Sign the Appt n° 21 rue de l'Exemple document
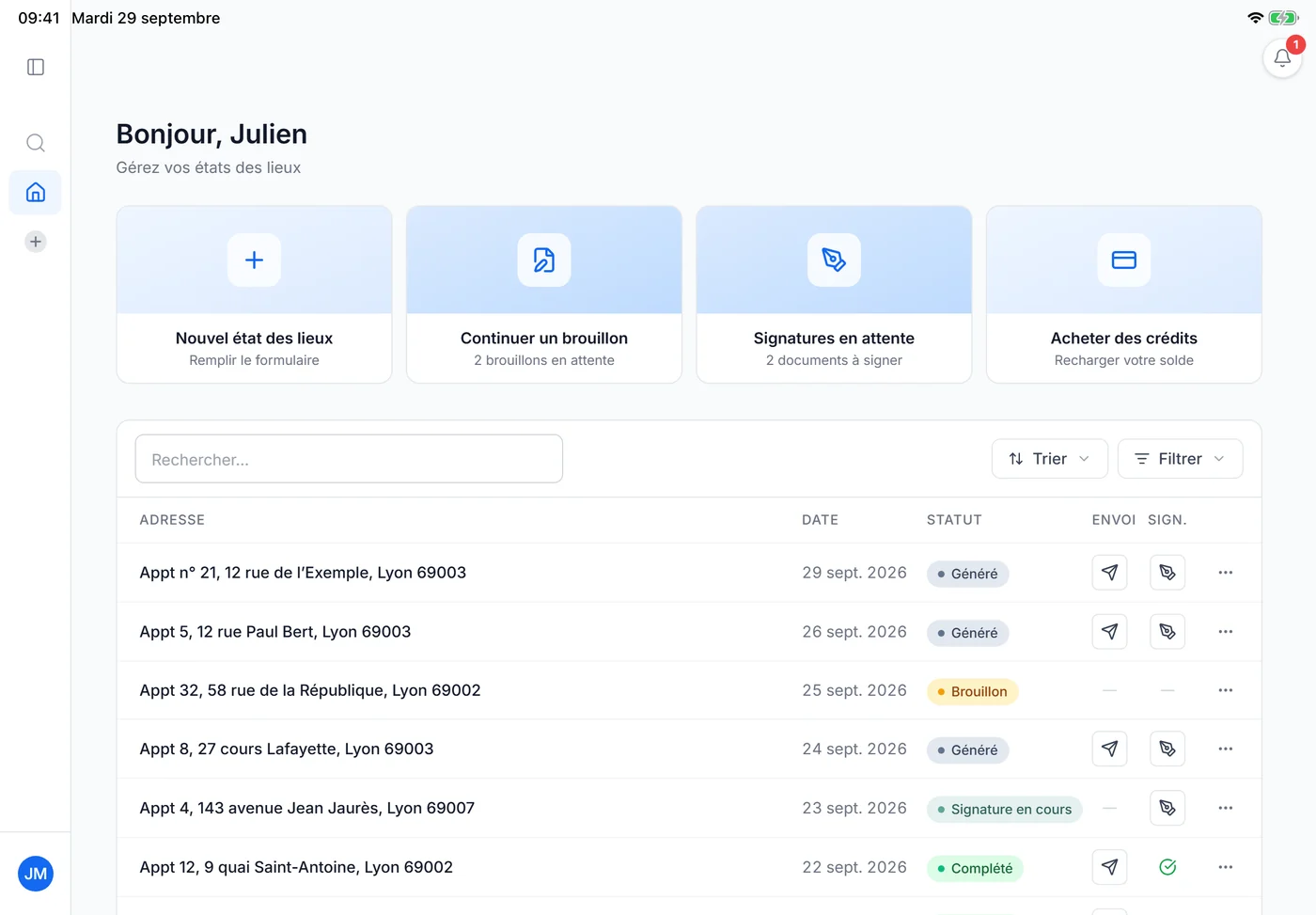This screenshot has height=915, width=1316. [1167, 573]
